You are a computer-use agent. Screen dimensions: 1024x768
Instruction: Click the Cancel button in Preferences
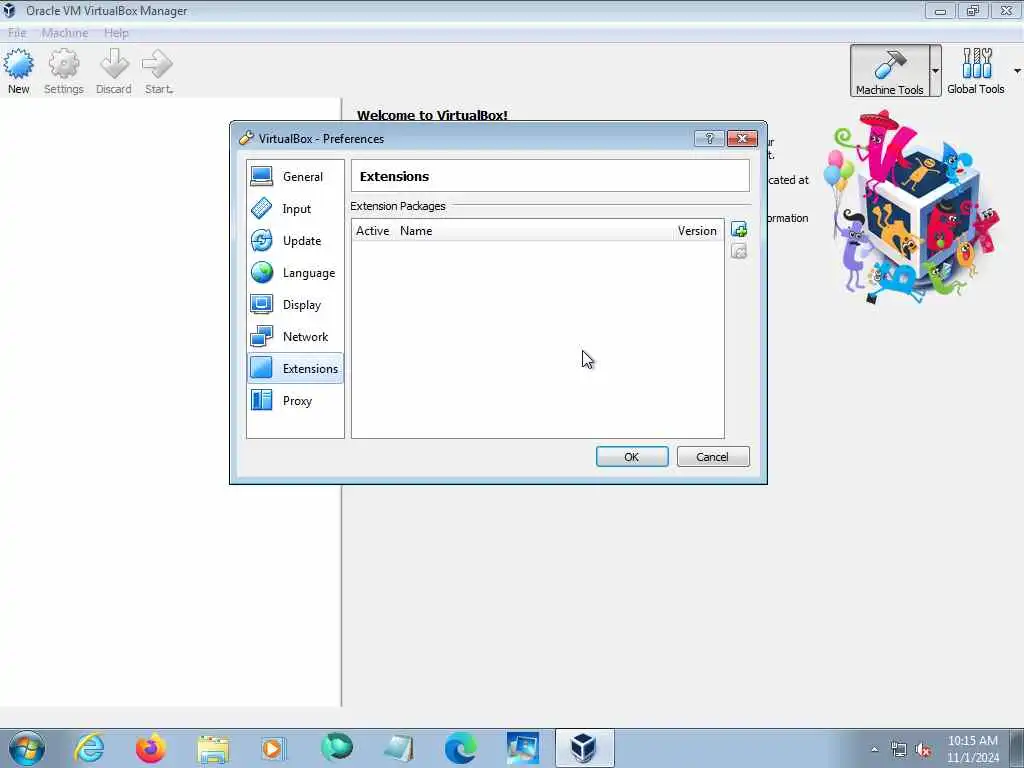click(713, 456)
